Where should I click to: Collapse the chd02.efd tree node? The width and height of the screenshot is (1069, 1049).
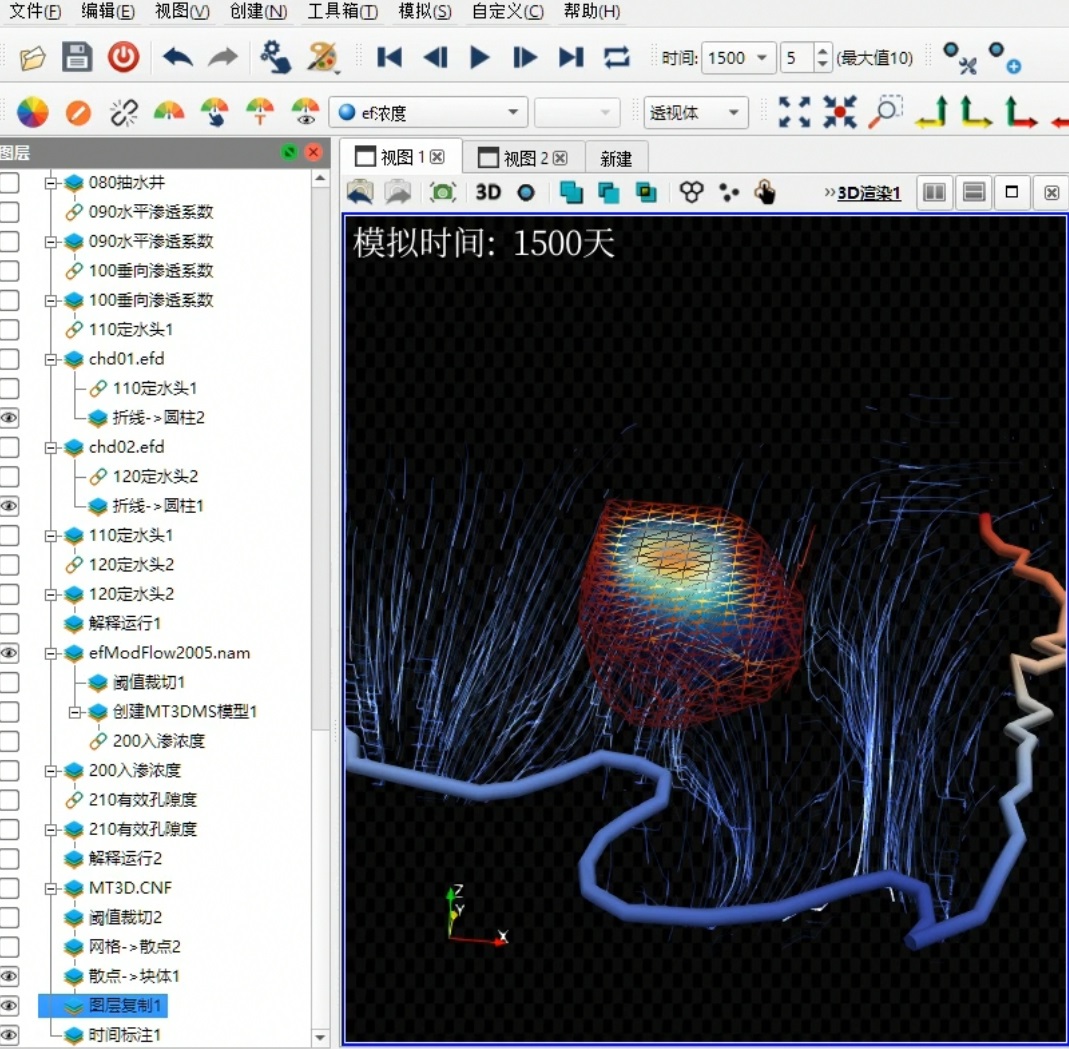point(50,448)
